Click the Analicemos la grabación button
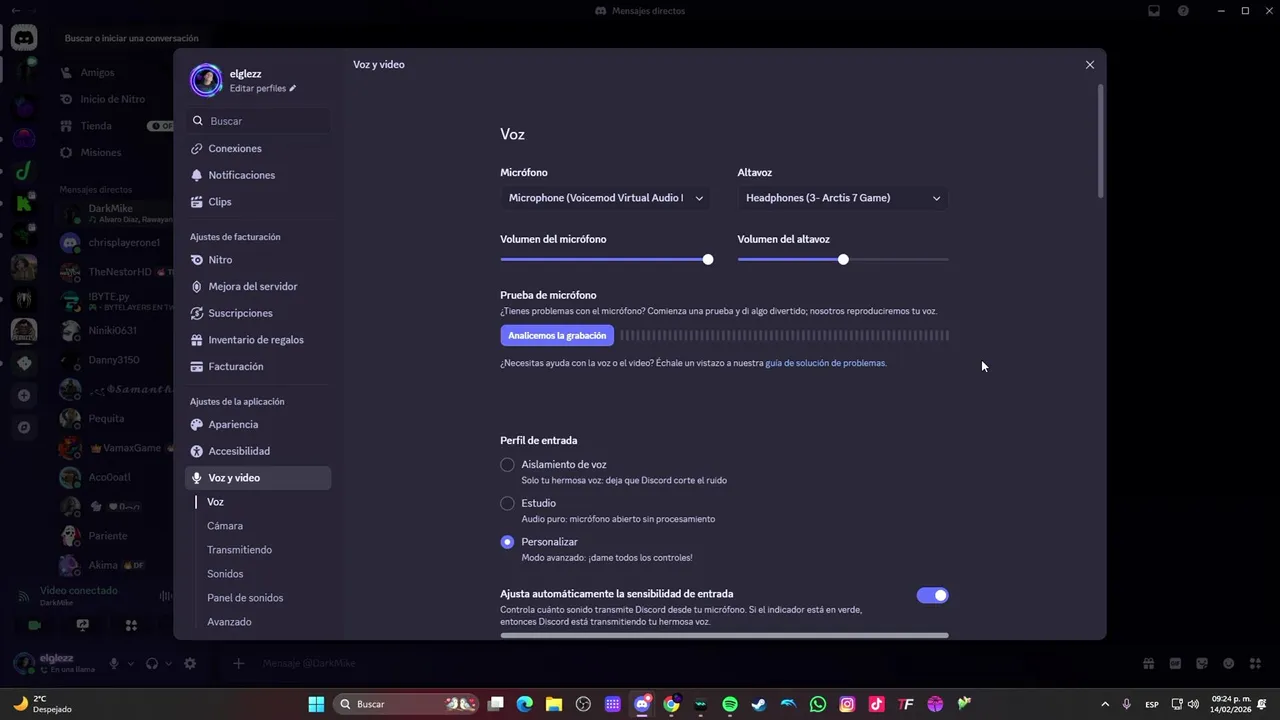The image size is (1280, 720). [557, 336]
